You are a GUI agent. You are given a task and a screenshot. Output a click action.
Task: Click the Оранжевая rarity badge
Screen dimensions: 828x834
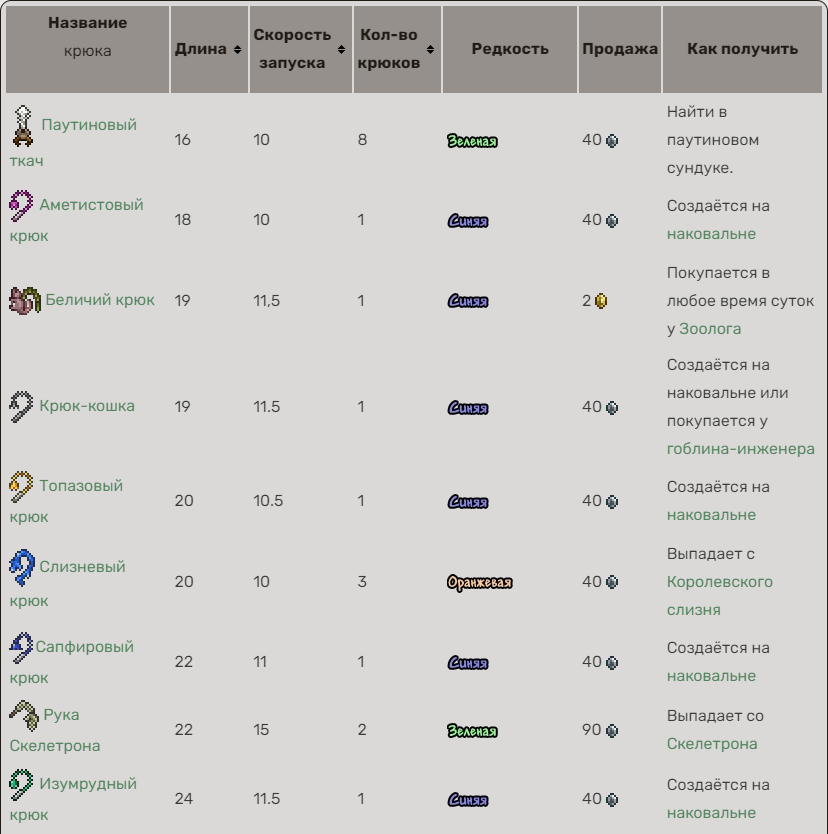click(x=479, y=582)
